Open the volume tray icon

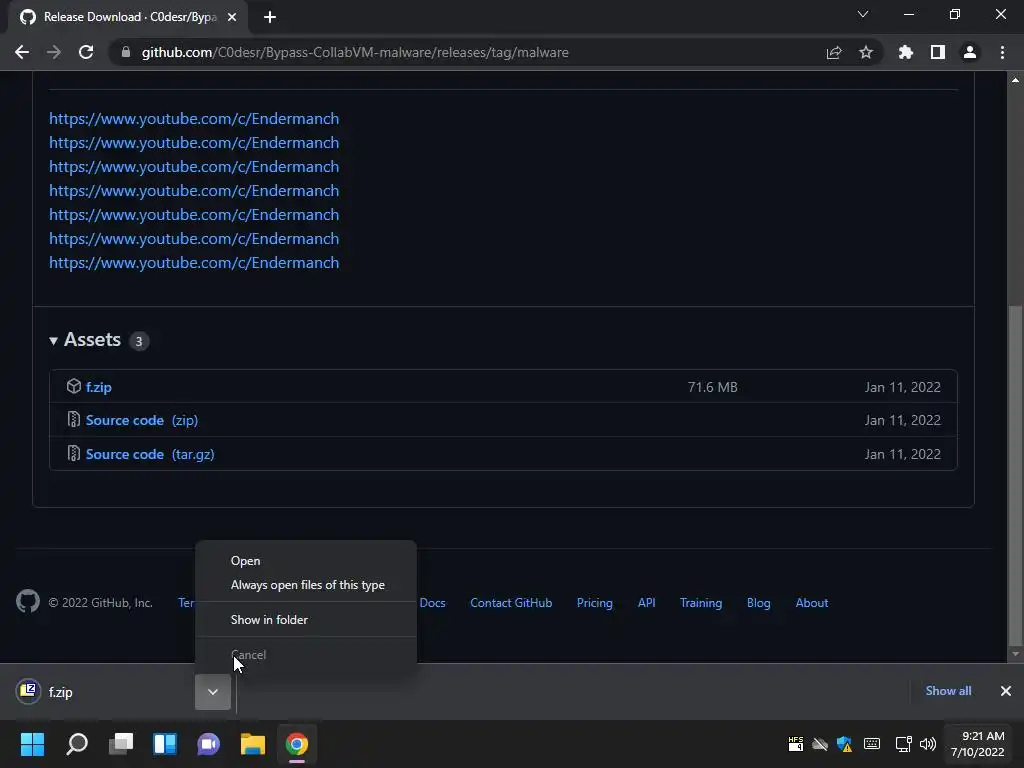927,744
